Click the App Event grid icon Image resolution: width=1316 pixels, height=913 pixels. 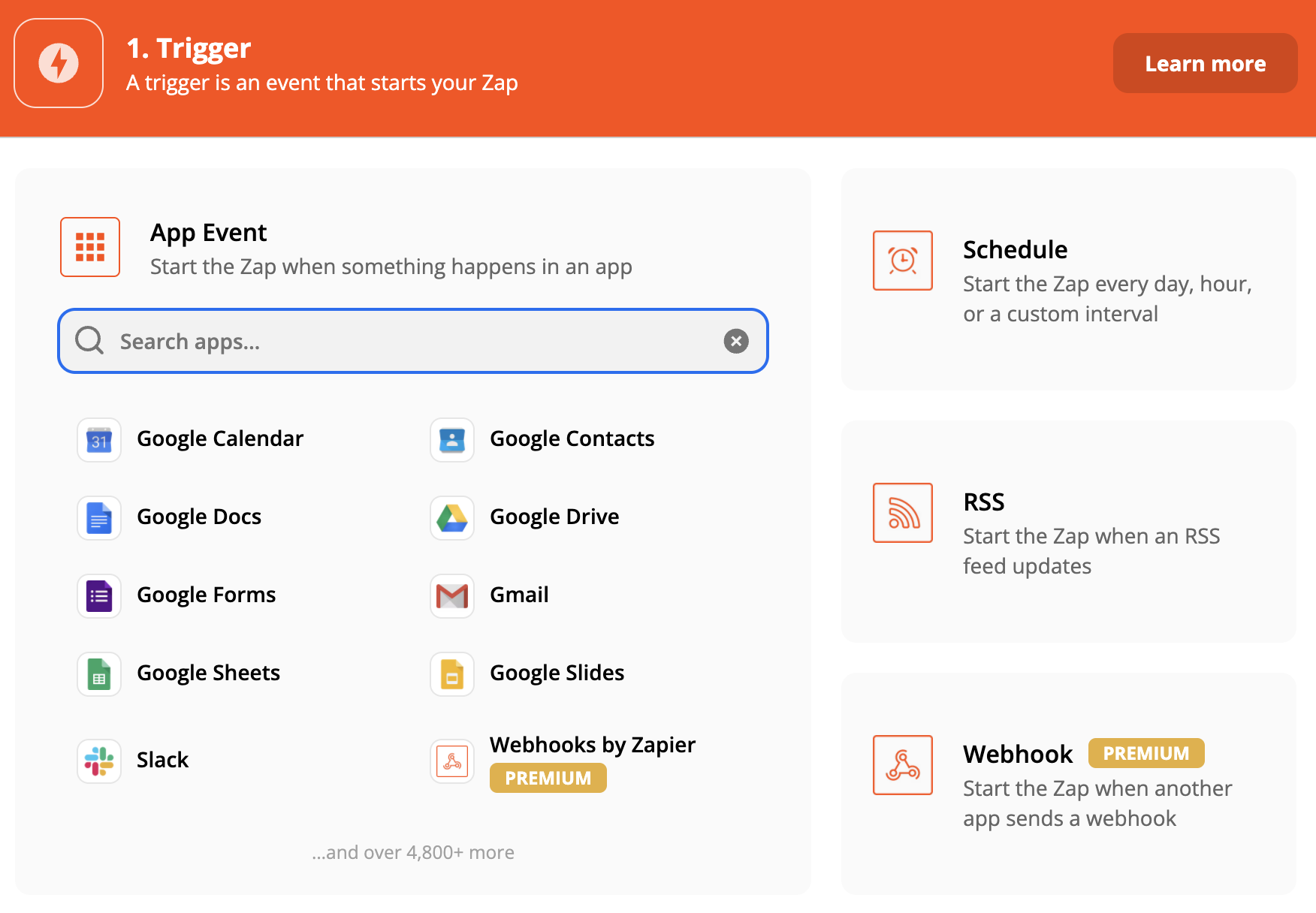(x=90, y=247)
